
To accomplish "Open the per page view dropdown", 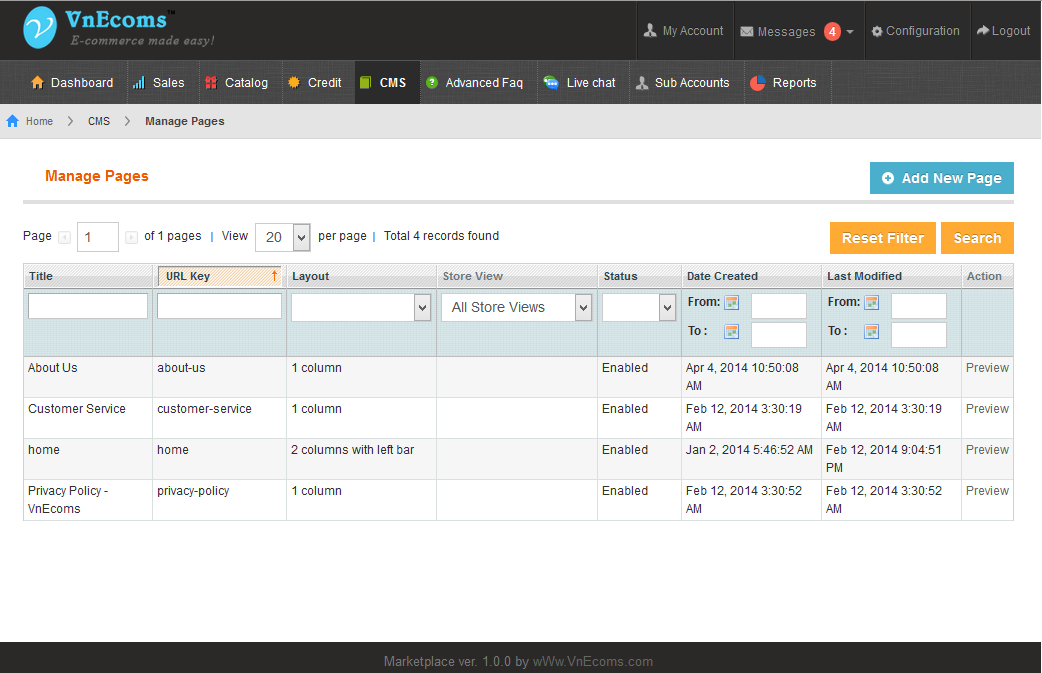I will 282,237.
